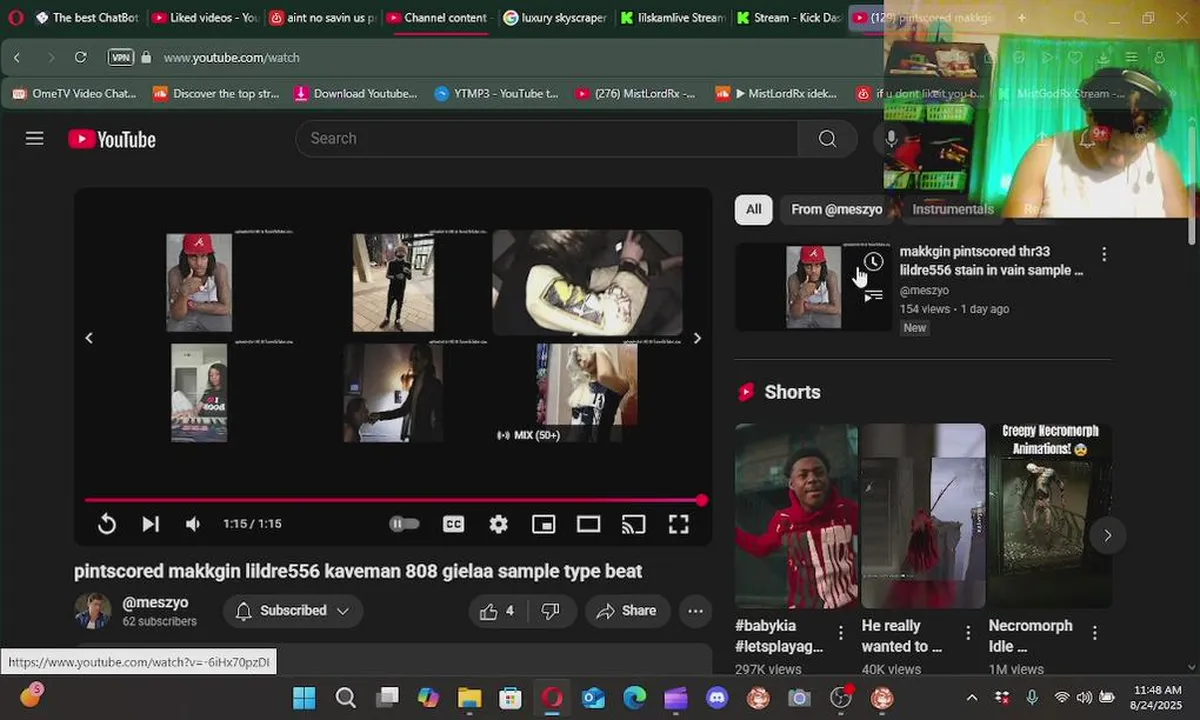The height and width of the screenshot is (720, 1200).
Task: Show hidden system tray icons
Action: 971,698
